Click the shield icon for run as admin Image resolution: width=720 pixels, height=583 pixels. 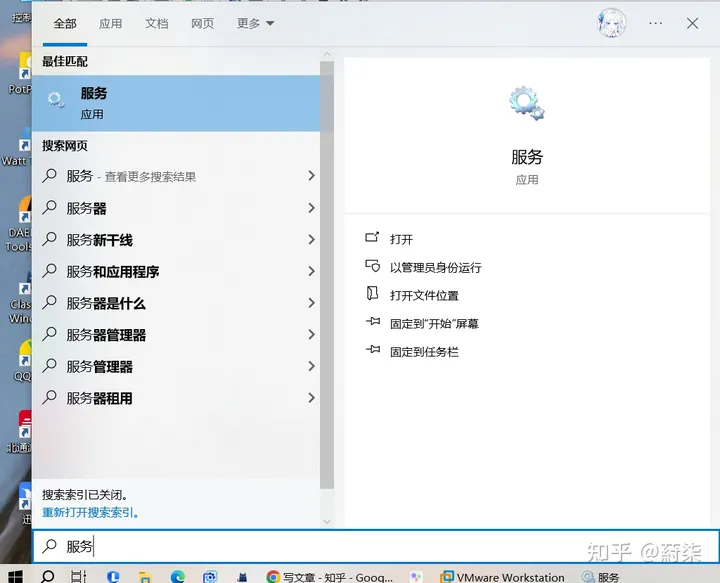tap(372, 266)
